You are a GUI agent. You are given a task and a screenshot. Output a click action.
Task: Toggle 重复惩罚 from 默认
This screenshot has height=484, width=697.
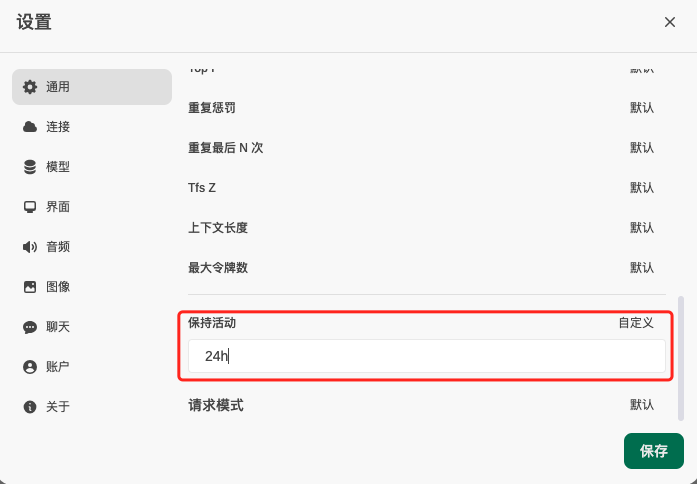click(x=641, y=108)
